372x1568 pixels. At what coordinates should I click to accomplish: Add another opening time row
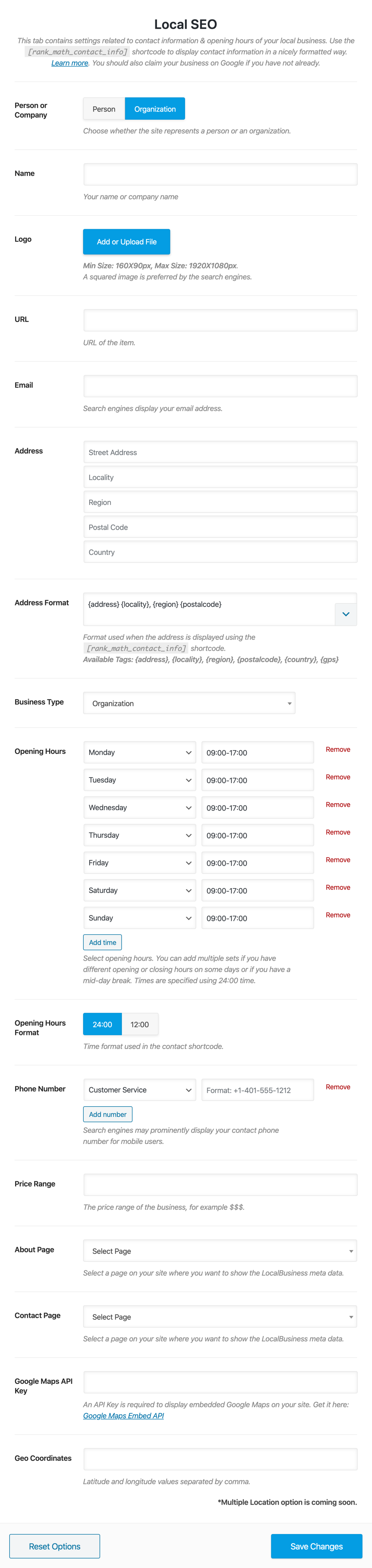(x=102, y=942)
